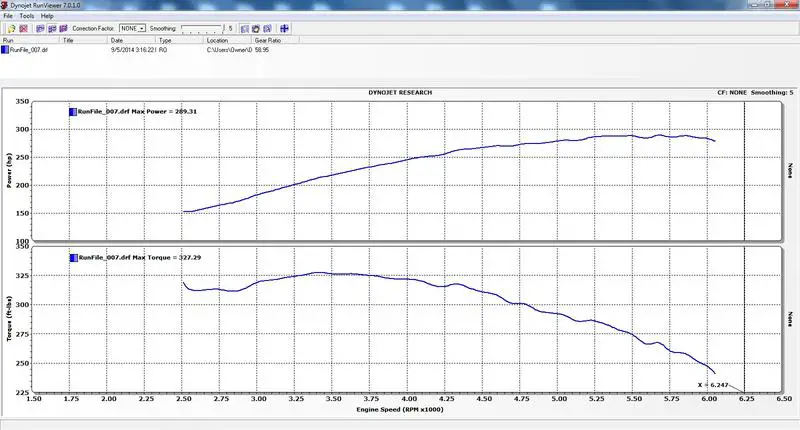This screenshot has width=800, height=430.
Task: Click the None label right of torque graph
Action: [790, 319]
